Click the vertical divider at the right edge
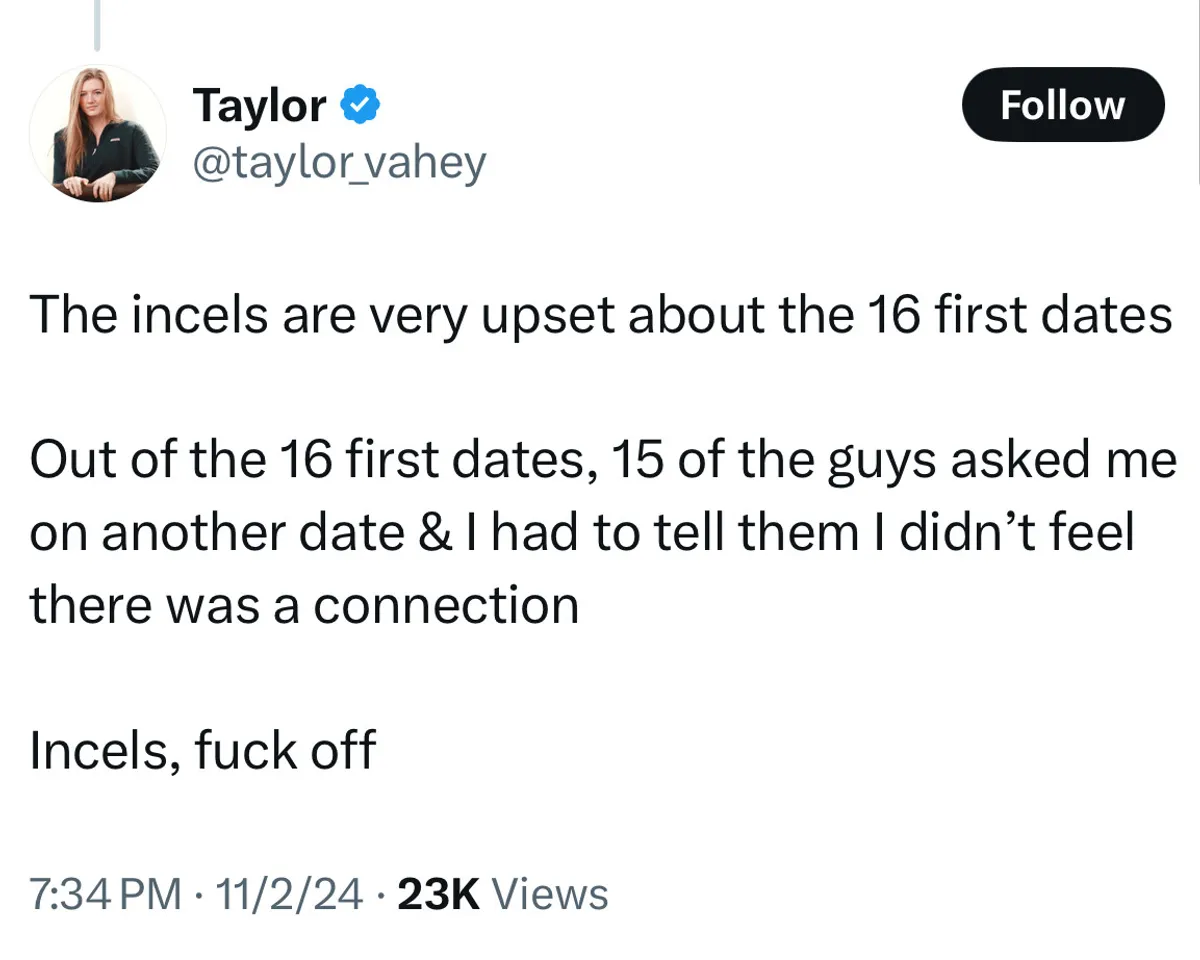The image size is (1200, 960). tap(1197, 90)
